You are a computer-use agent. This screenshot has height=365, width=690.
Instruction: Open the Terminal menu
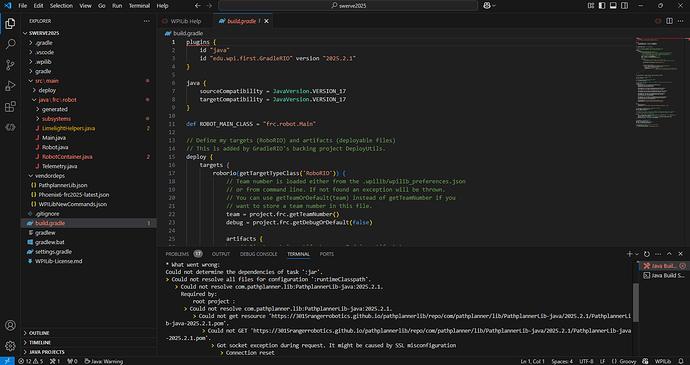[139, 6]
